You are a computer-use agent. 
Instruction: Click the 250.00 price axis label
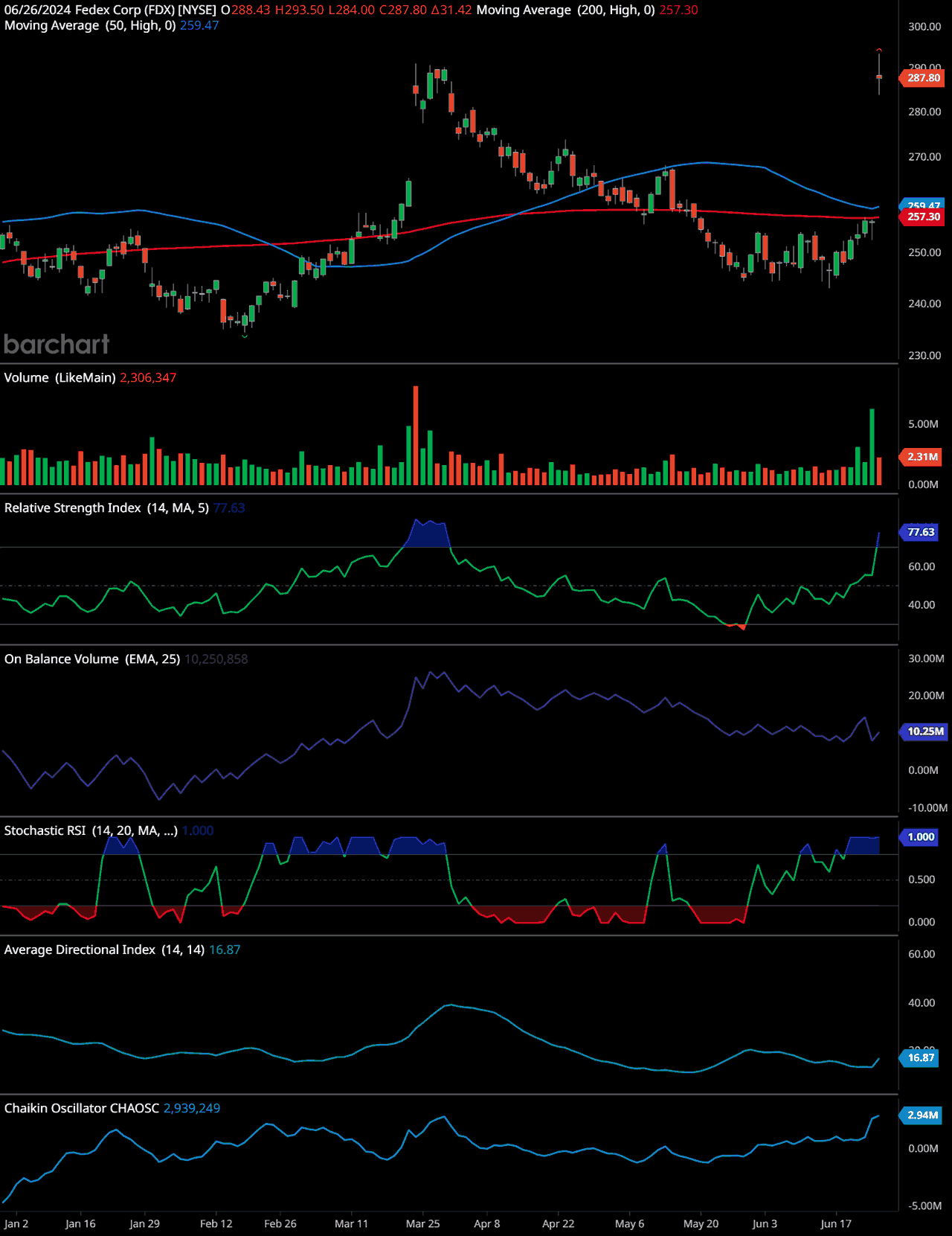click(924, 252)
